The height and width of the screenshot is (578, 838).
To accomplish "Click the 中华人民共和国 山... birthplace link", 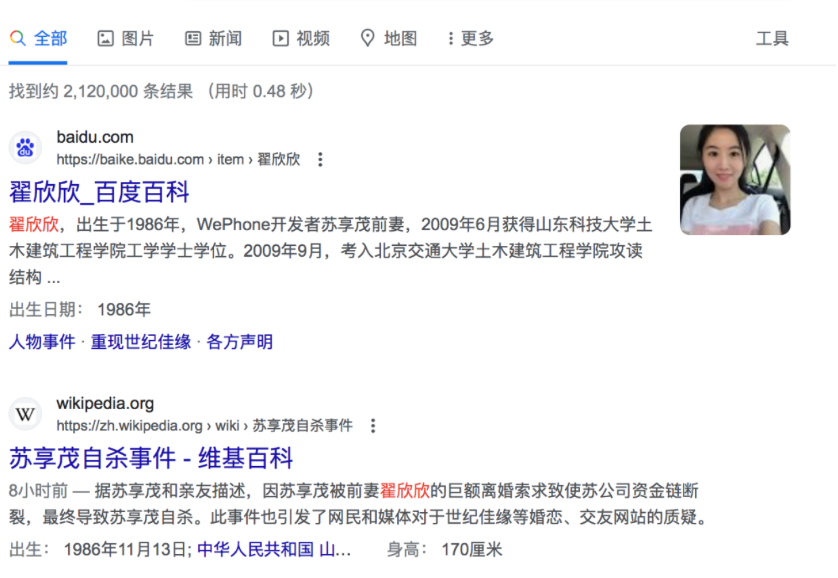I will (274, 549).
